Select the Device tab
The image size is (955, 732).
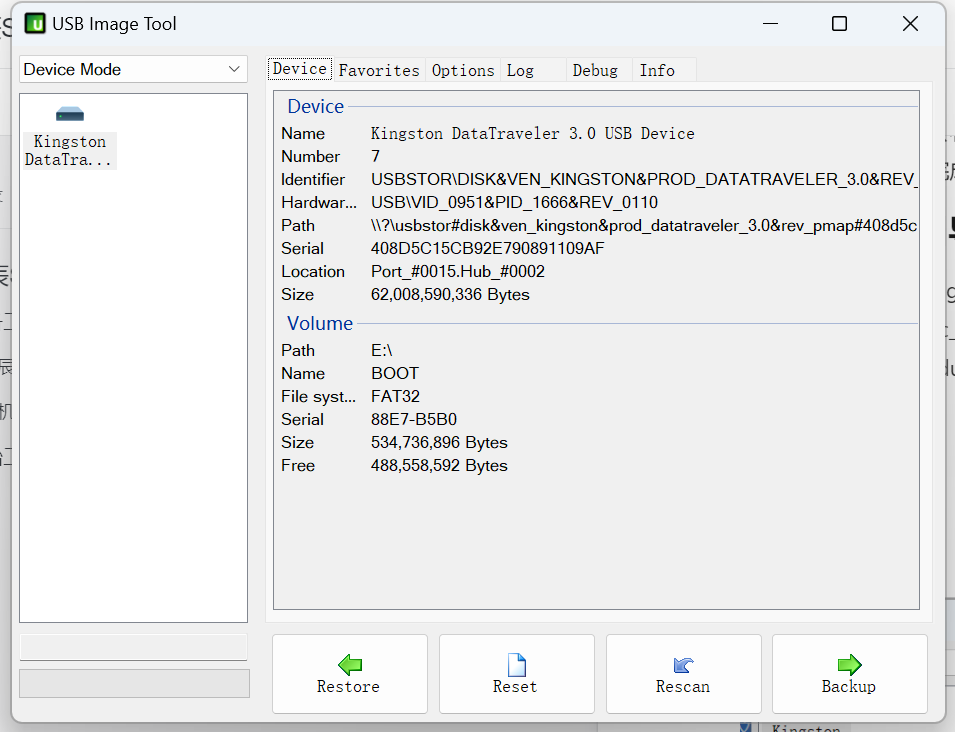pos(300,69)
